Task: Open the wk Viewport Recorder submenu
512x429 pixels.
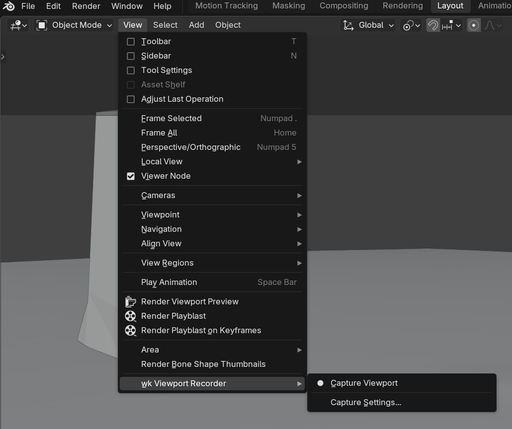Action: 213,384
